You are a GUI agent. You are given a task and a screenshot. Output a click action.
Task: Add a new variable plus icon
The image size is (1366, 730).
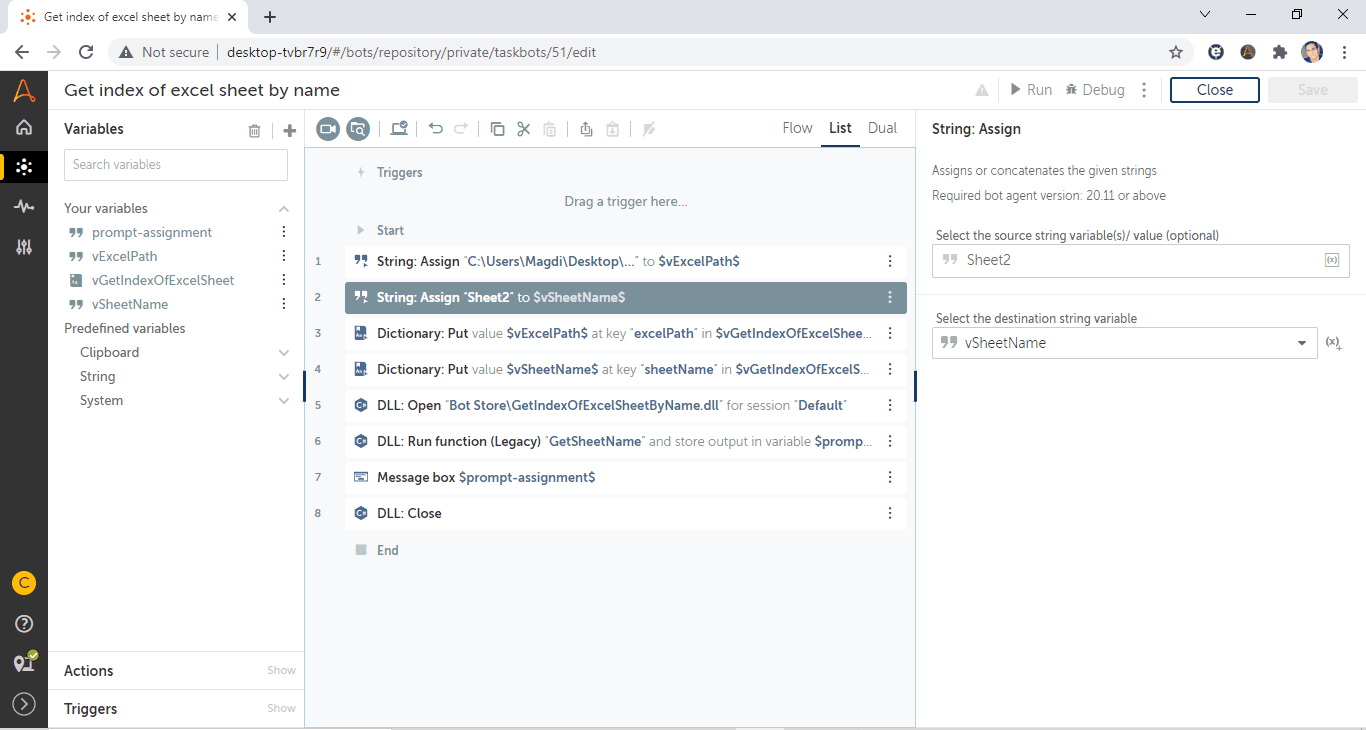(x=289, y=130)
